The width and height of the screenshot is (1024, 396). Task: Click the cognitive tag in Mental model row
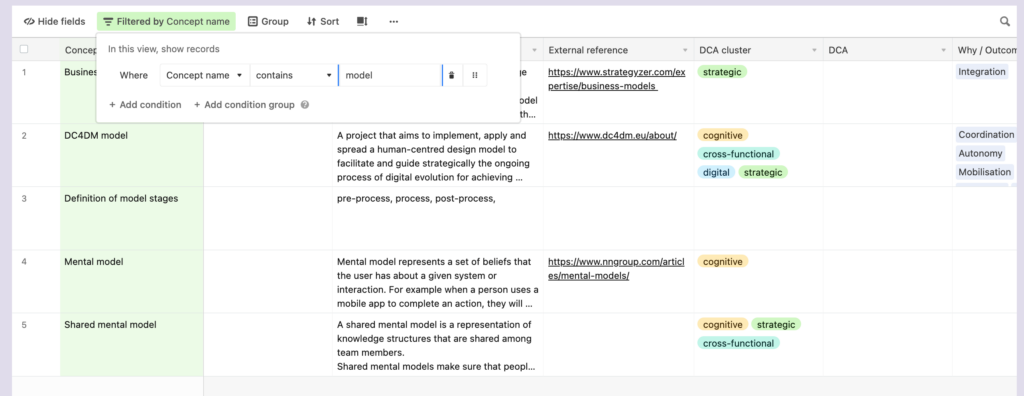pyautogui.click(x=723, y=261)
